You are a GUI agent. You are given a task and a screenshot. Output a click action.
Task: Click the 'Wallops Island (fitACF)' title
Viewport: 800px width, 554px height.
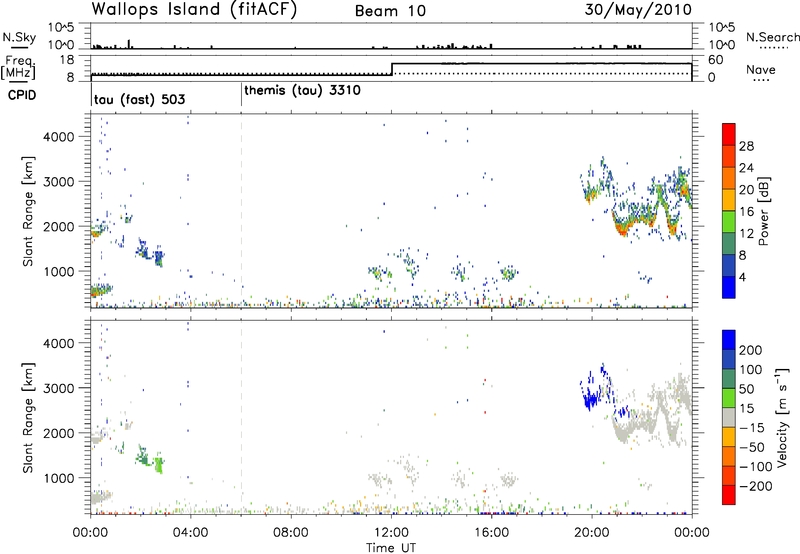[194, 9]
